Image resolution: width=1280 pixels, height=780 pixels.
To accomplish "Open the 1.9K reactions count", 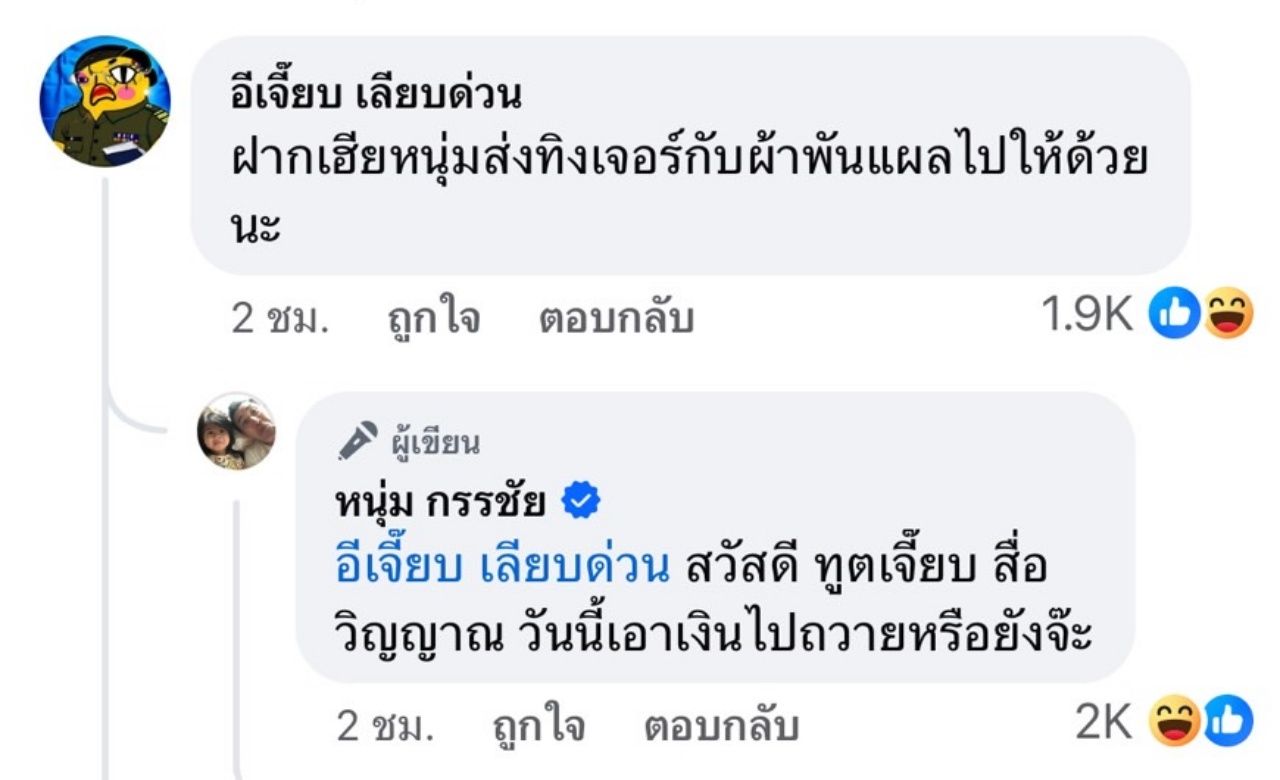I will (1087, 316).
